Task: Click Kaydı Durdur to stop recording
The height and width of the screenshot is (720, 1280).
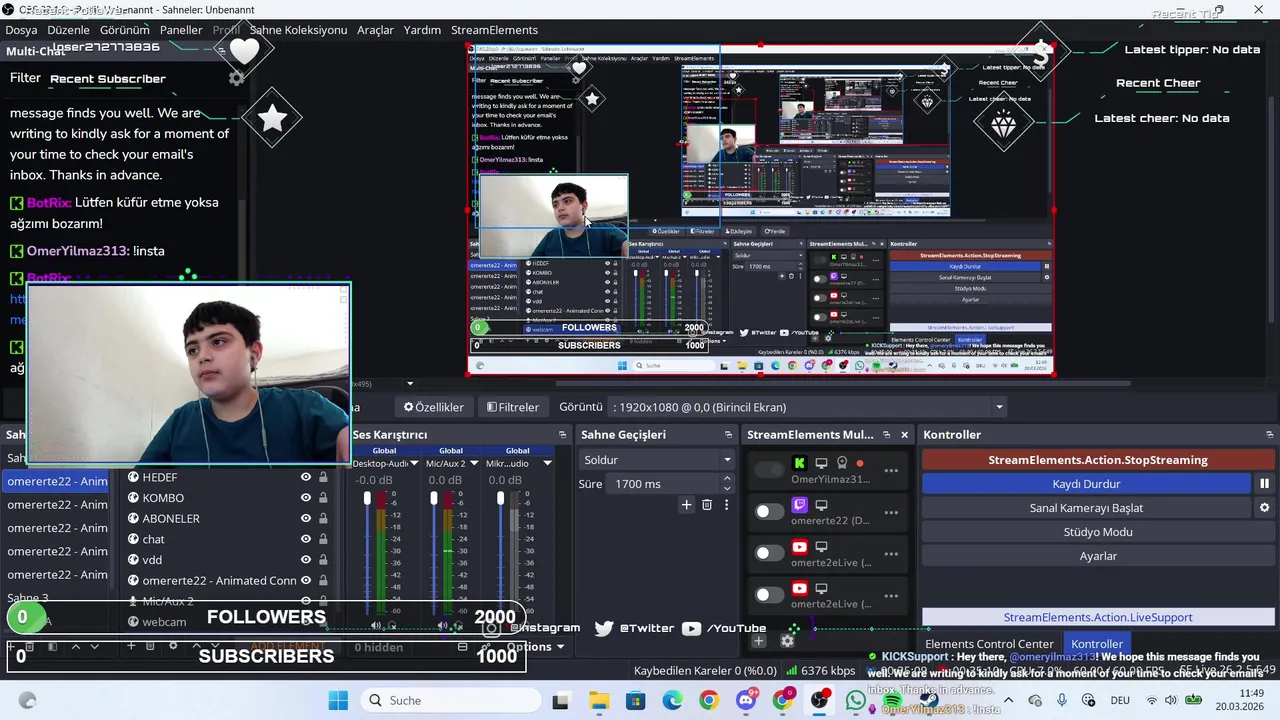Action: (x=1086, y=484)
